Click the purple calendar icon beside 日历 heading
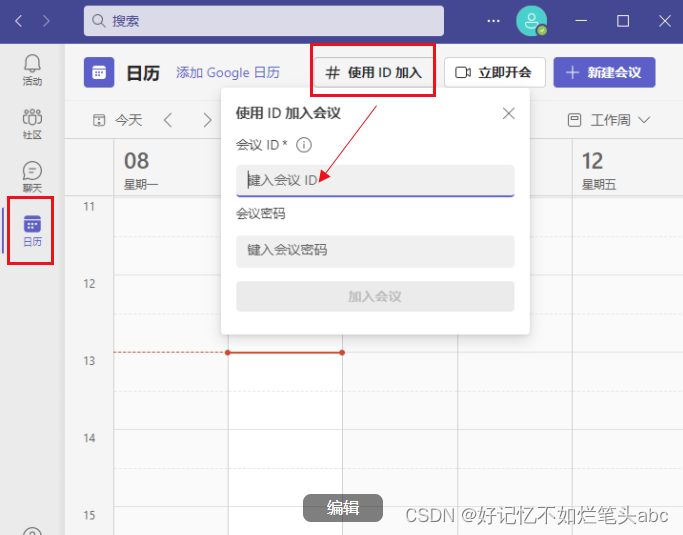The height and width of the screenshot is (535, 683). (99, 72)
